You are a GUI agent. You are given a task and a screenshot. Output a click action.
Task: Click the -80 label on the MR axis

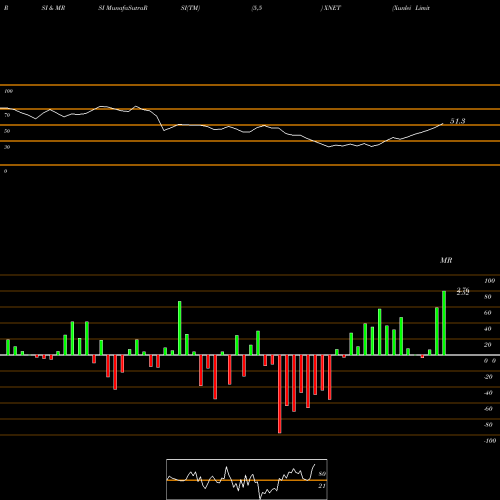(x=488, y=425)
